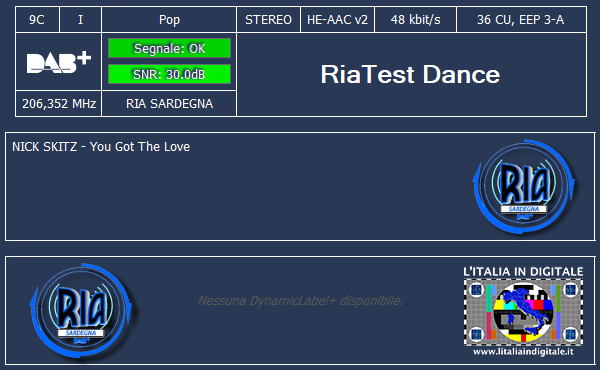The height and width of the screenshot is (370, 600).
Task: Select the 9C channel cell
Action: point(37,19)
